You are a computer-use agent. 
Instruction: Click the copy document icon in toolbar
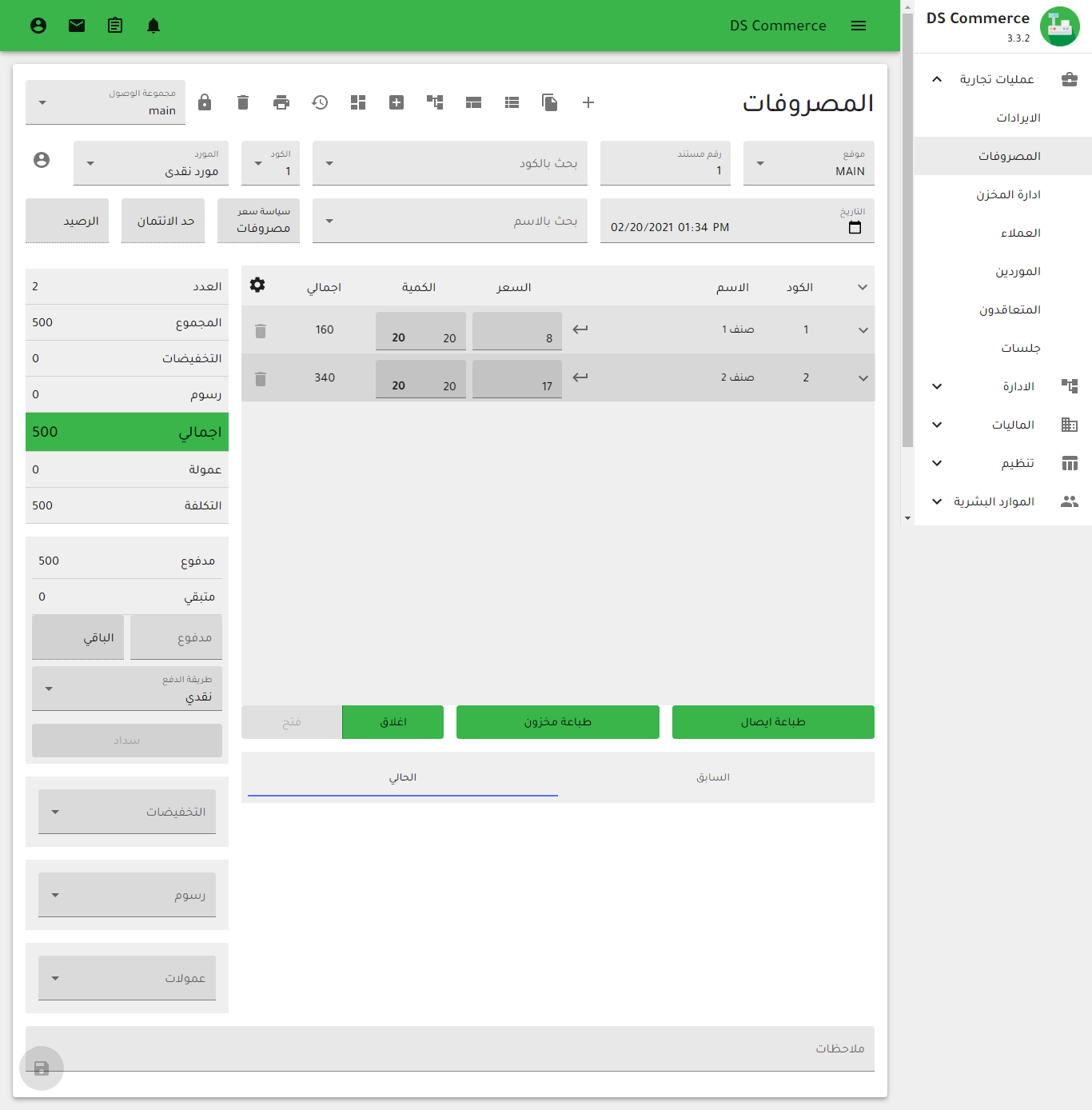point(549,102)
